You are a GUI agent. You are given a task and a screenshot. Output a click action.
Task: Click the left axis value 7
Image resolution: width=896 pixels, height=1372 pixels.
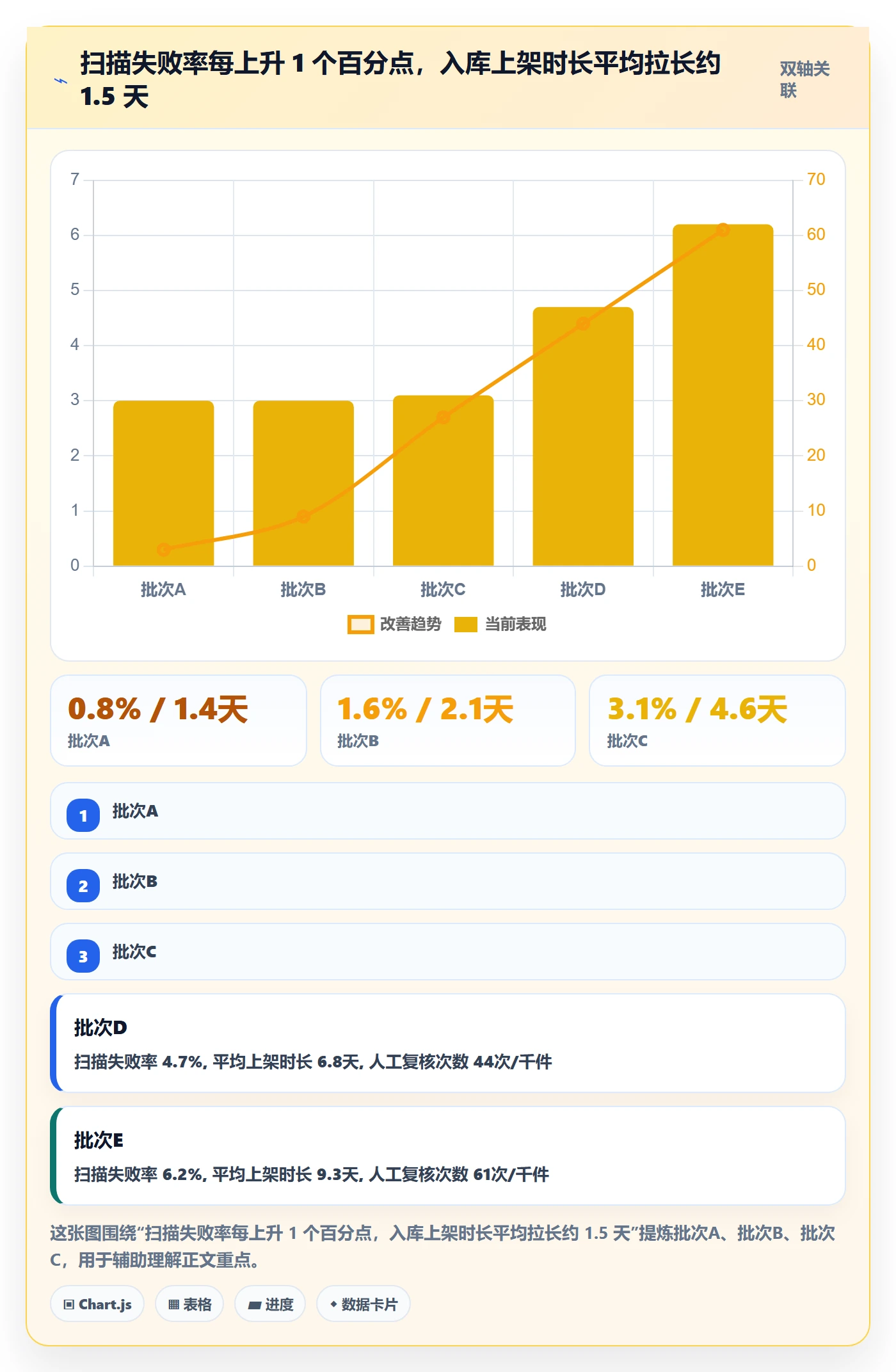pos(75,179)
